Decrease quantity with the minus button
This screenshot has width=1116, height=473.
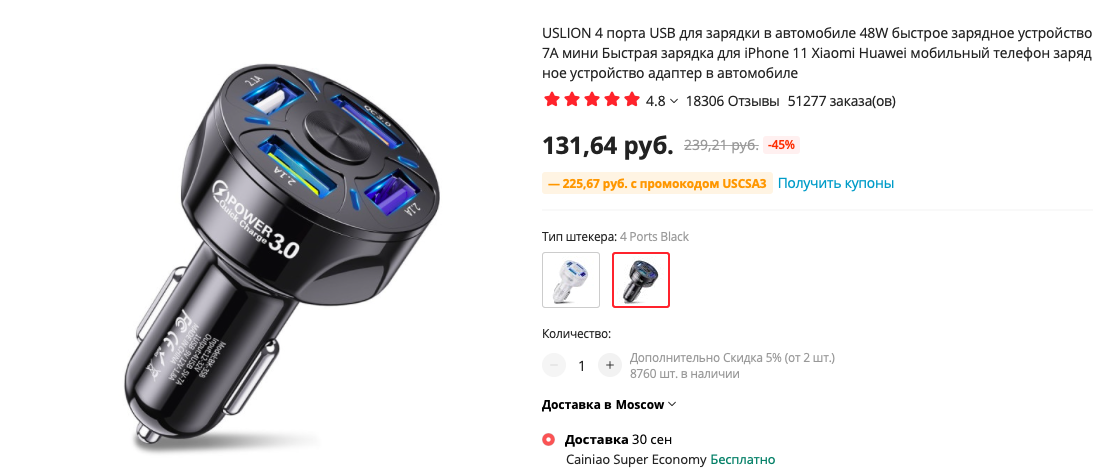point(554,366)
